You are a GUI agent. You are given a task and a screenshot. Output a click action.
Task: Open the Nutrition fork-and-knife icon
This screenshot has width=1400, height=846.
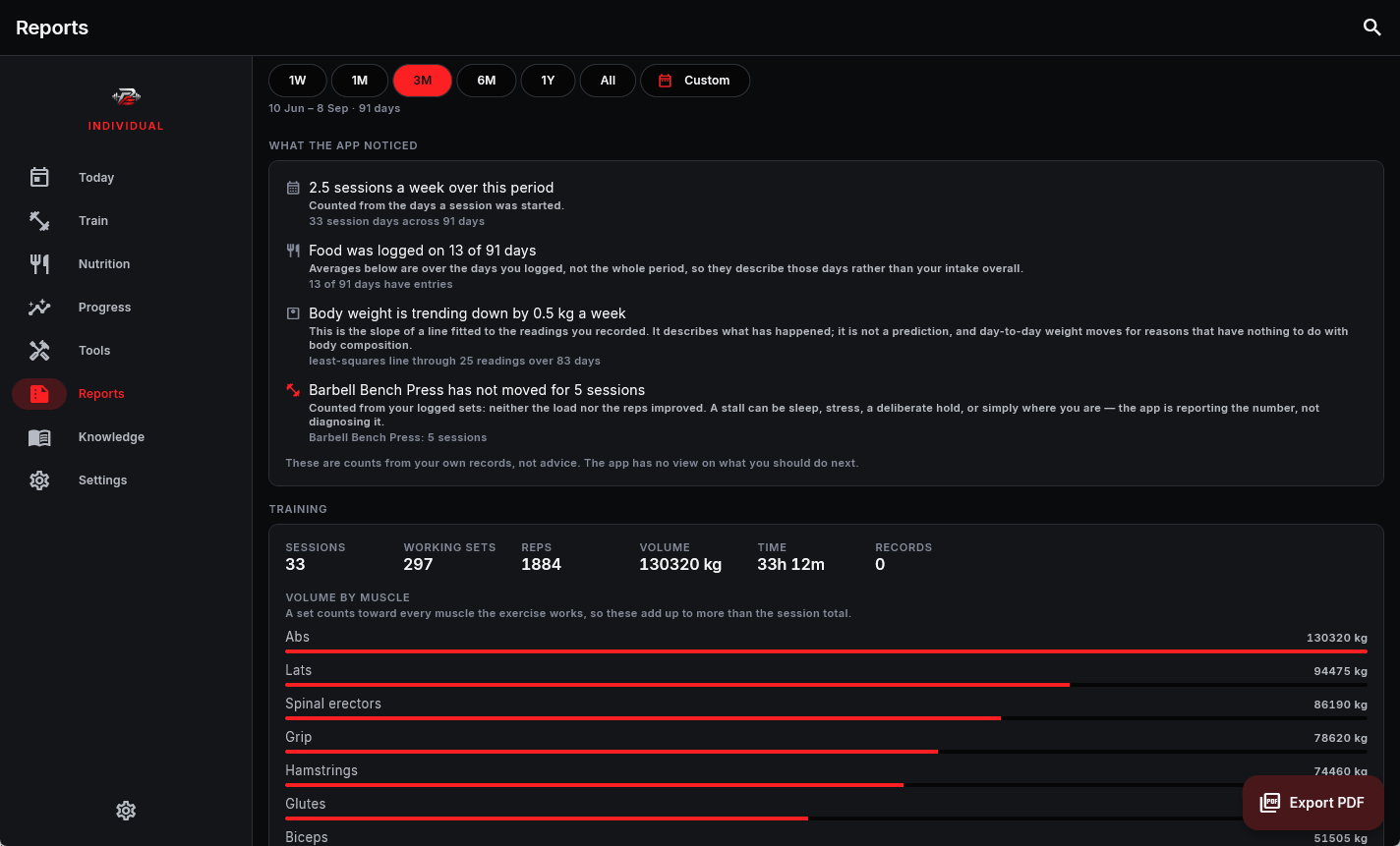(x=39, y=263)
